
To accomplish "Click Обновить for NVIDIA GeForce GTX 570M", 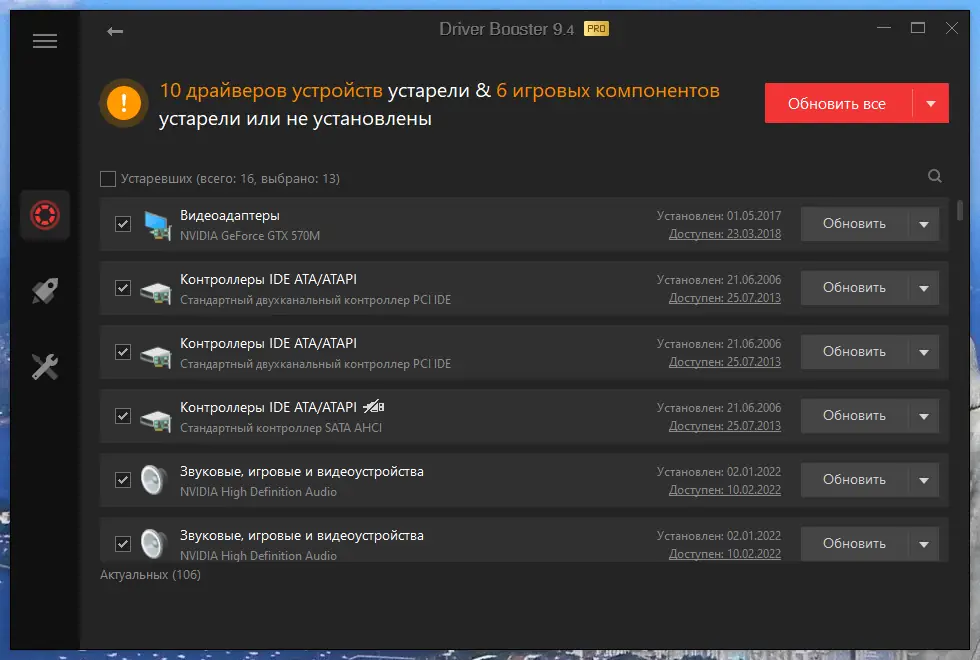I will [854, 224].
